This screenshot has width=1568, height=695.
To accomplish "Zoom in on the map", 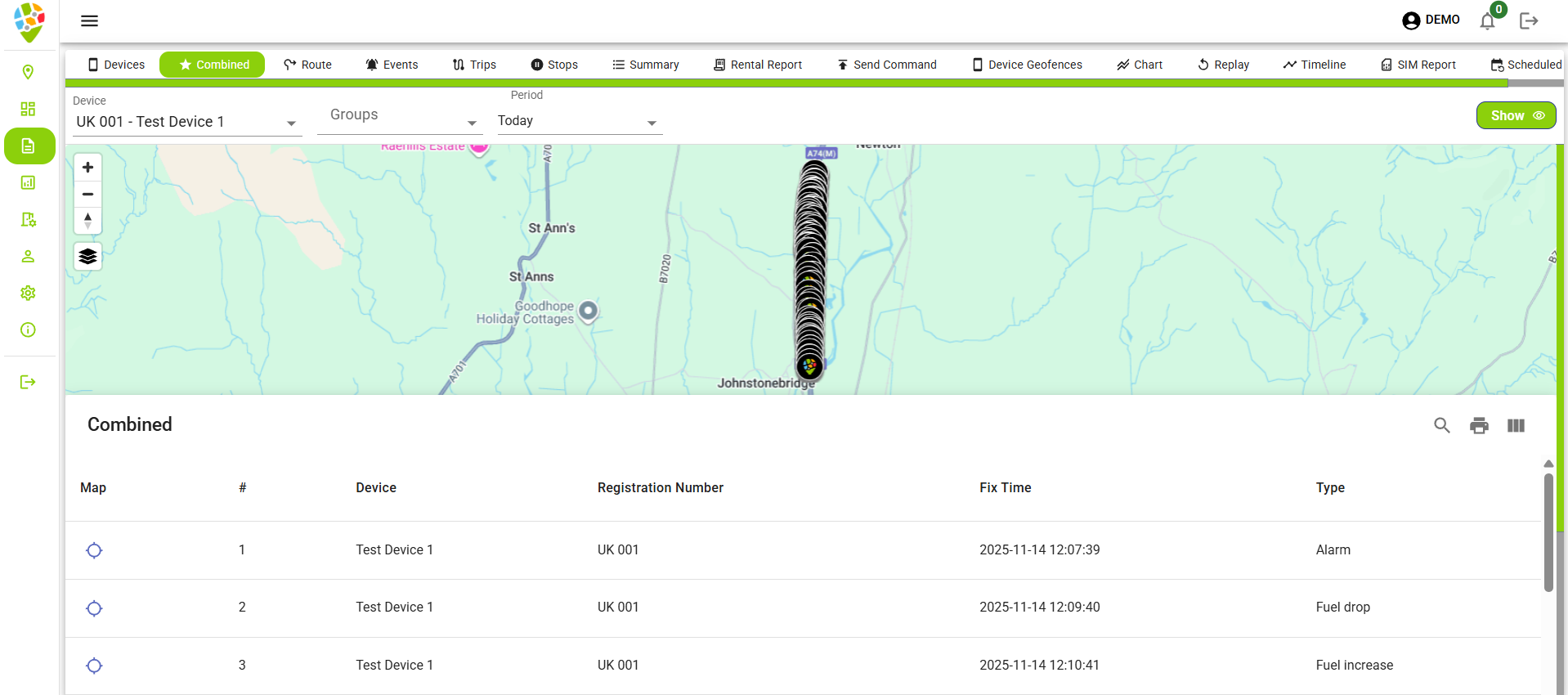I will (87, 168).
